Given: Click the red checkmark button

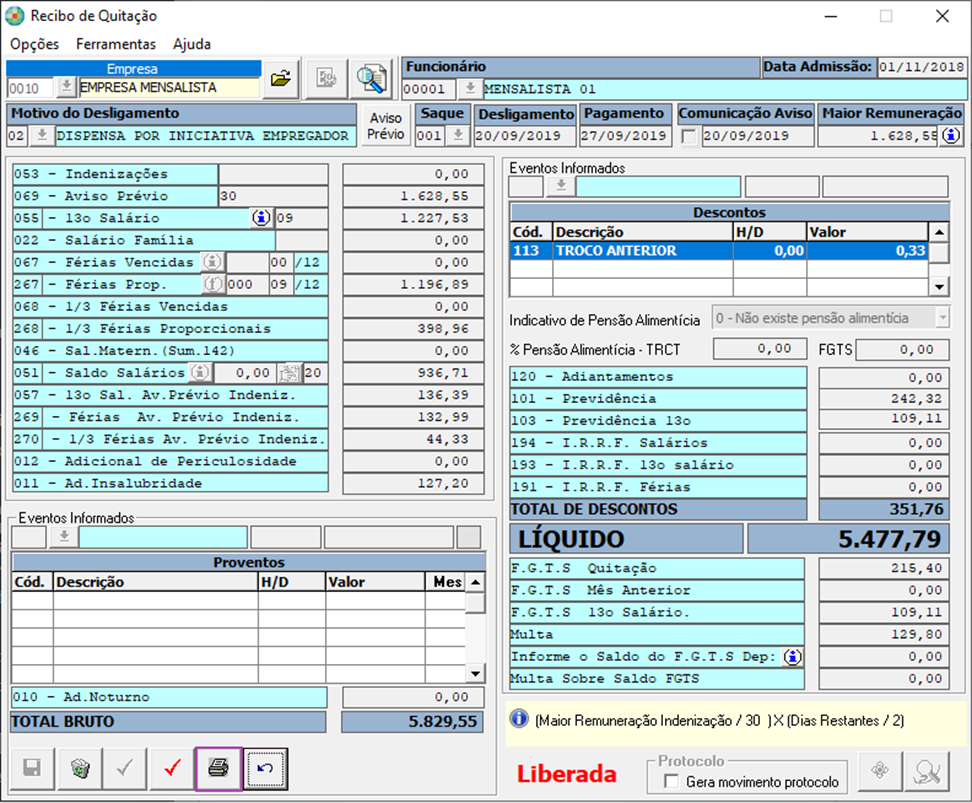Looking at the screenshot, I should [172, 768].
